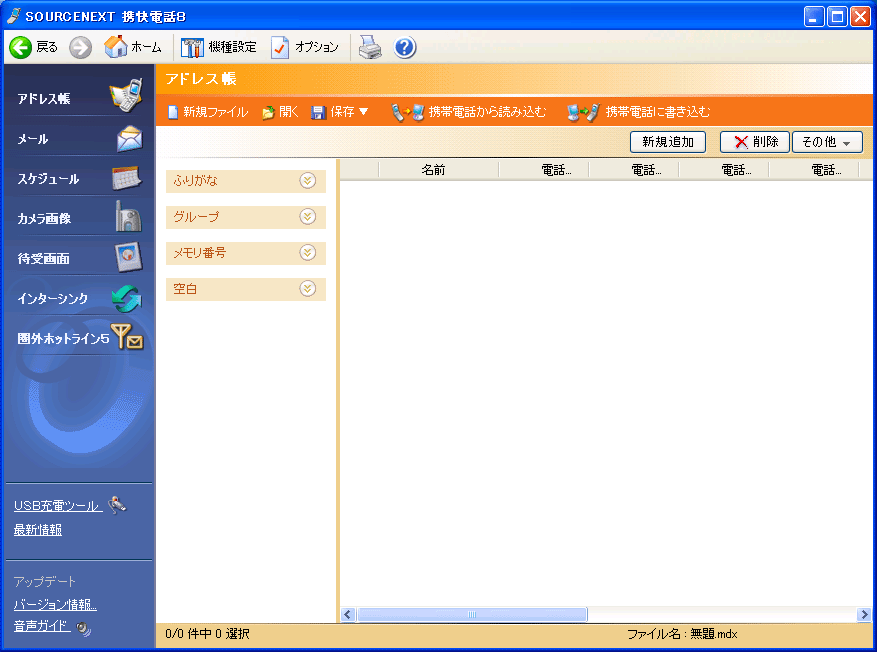Expand the メモリ番号 filter panel
The height and width of the screenshot is (652, 877).
coord(308,253)
